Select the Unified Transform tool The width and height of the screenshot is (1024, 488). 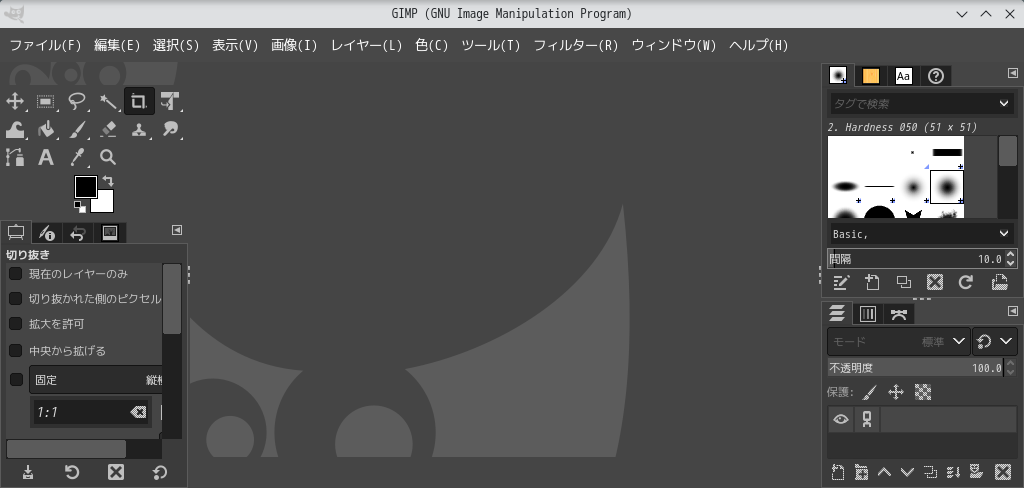[x=170, y=101]
